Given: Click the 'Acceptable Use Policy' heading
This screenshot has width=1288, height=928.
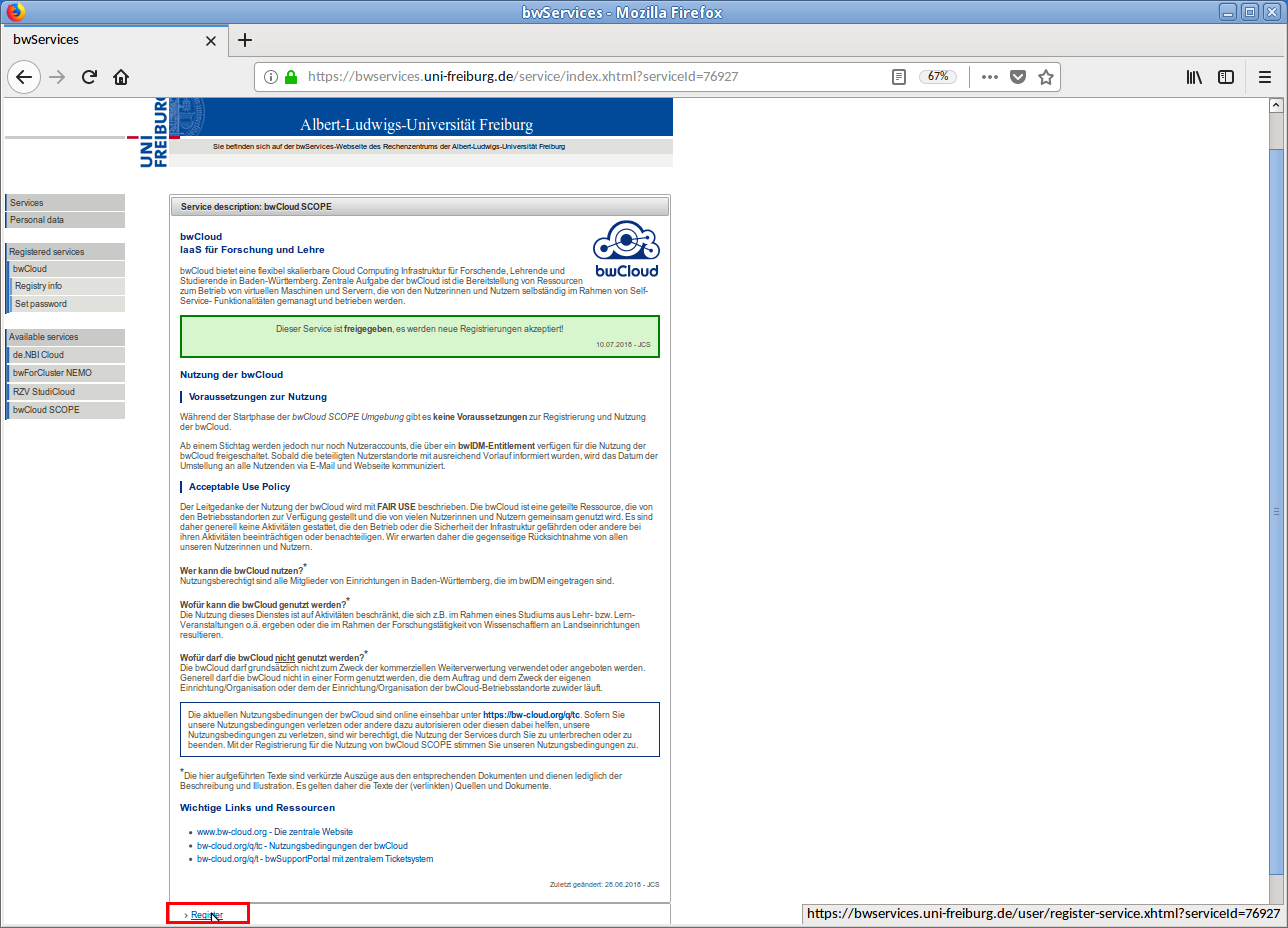Looking at the screenshot, I should pyautogui.click(x=239, y=487).
